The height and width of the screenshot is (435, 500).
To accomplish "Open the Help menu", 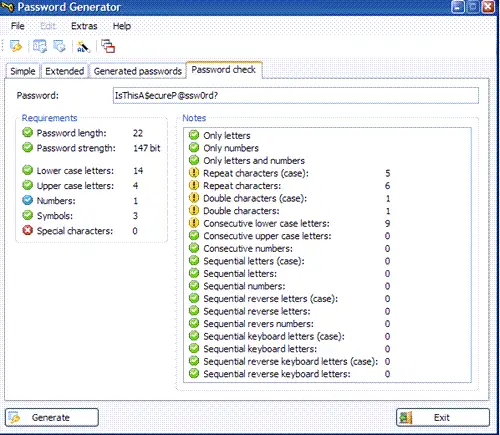I will point(122,26).
